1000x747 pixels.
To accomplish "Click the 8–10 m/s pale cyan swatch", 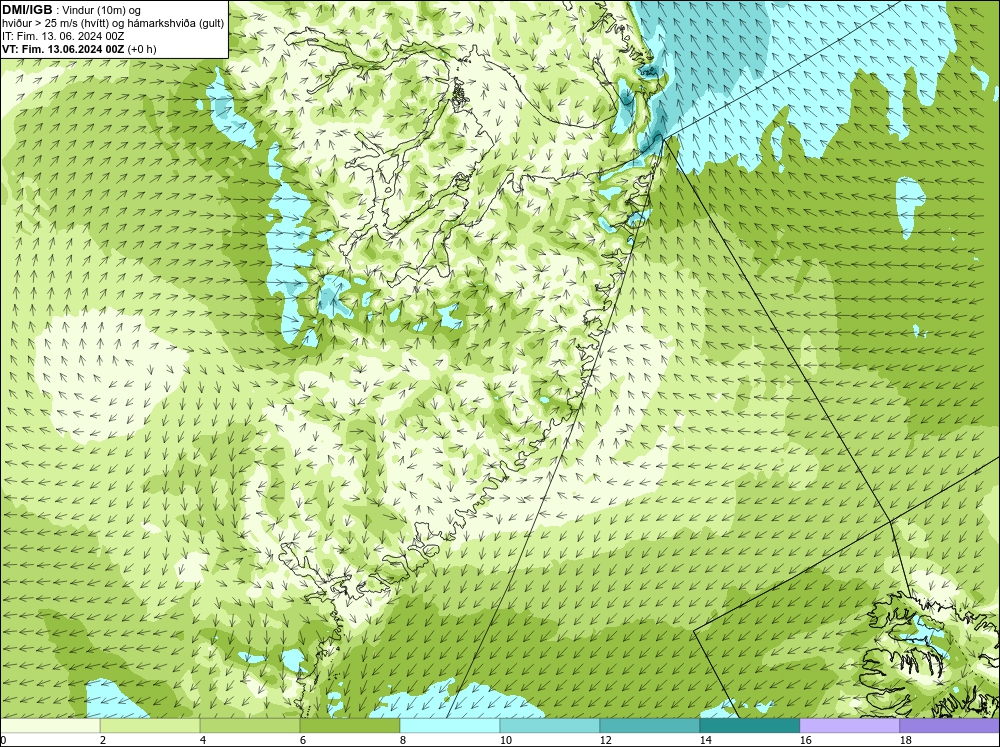I will coord(450,726).
